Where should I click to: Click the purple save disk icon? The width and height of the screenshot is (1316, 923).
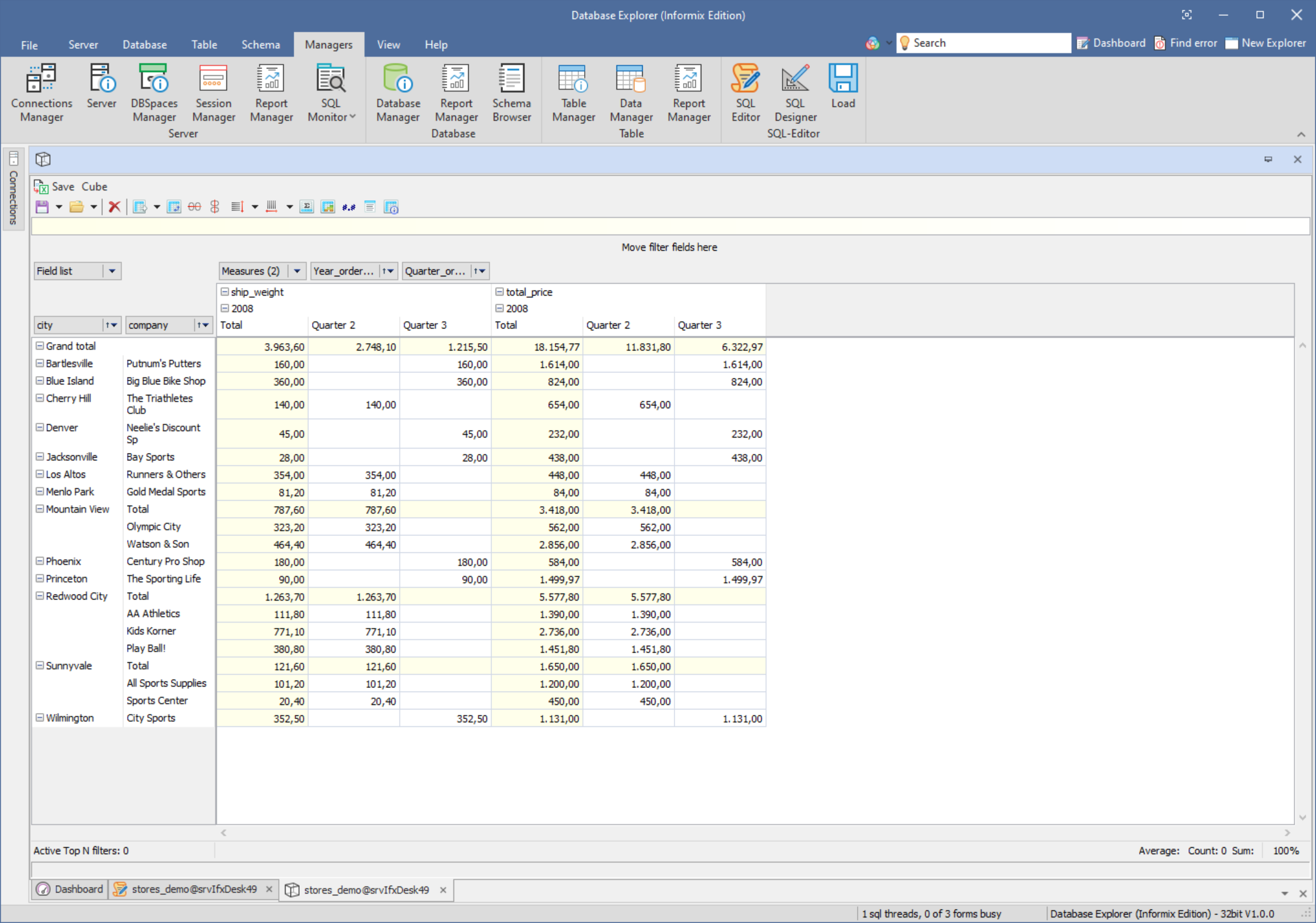(42, 207)
